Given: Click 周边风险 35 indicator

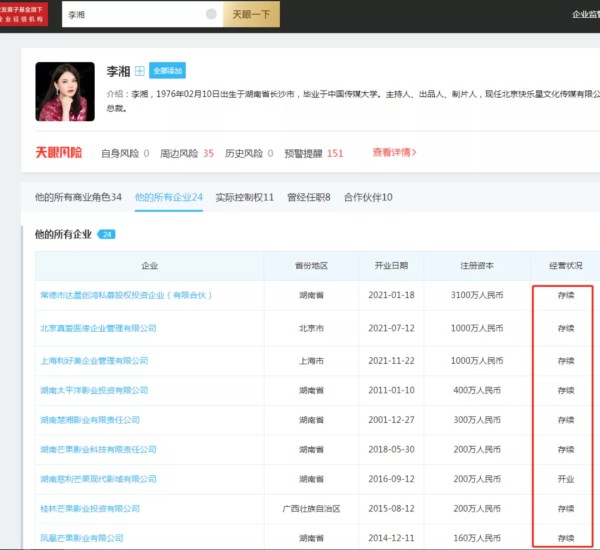Looking at the screenshot, I should [187, 153].
